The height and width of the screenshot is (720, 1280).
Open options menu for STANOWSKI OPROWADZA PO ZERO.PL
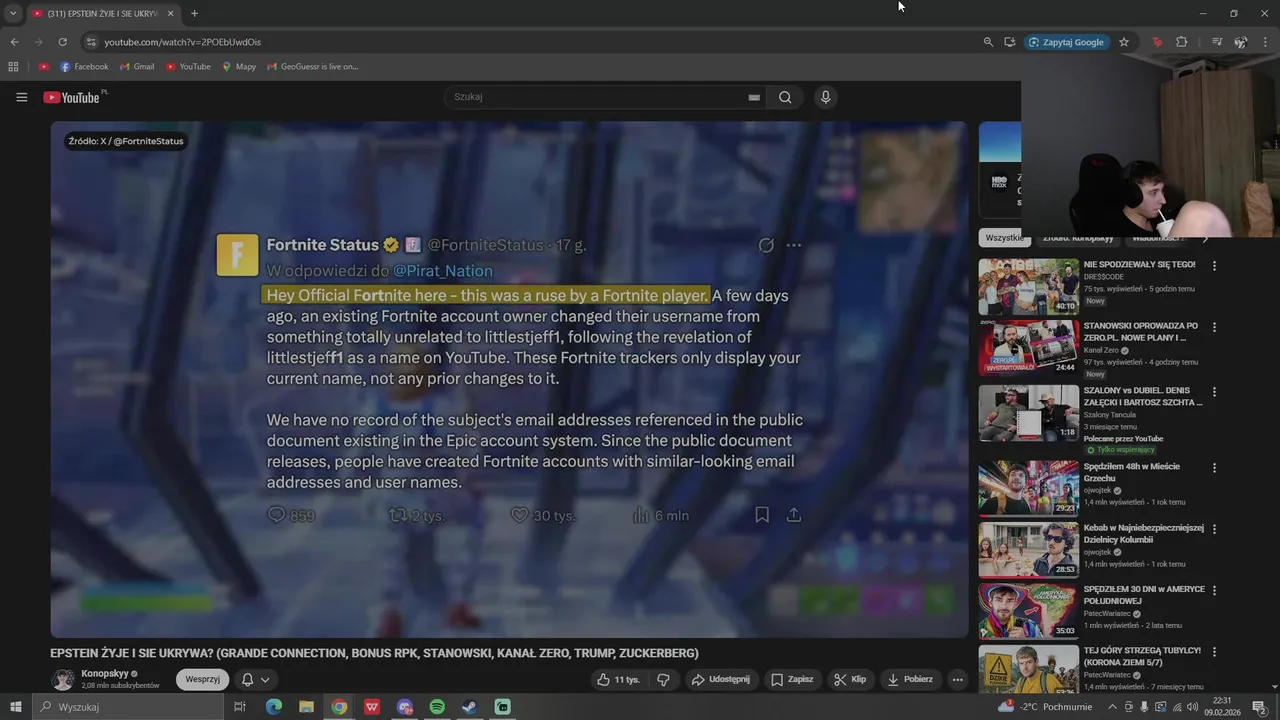click(x=1214, y=327)
